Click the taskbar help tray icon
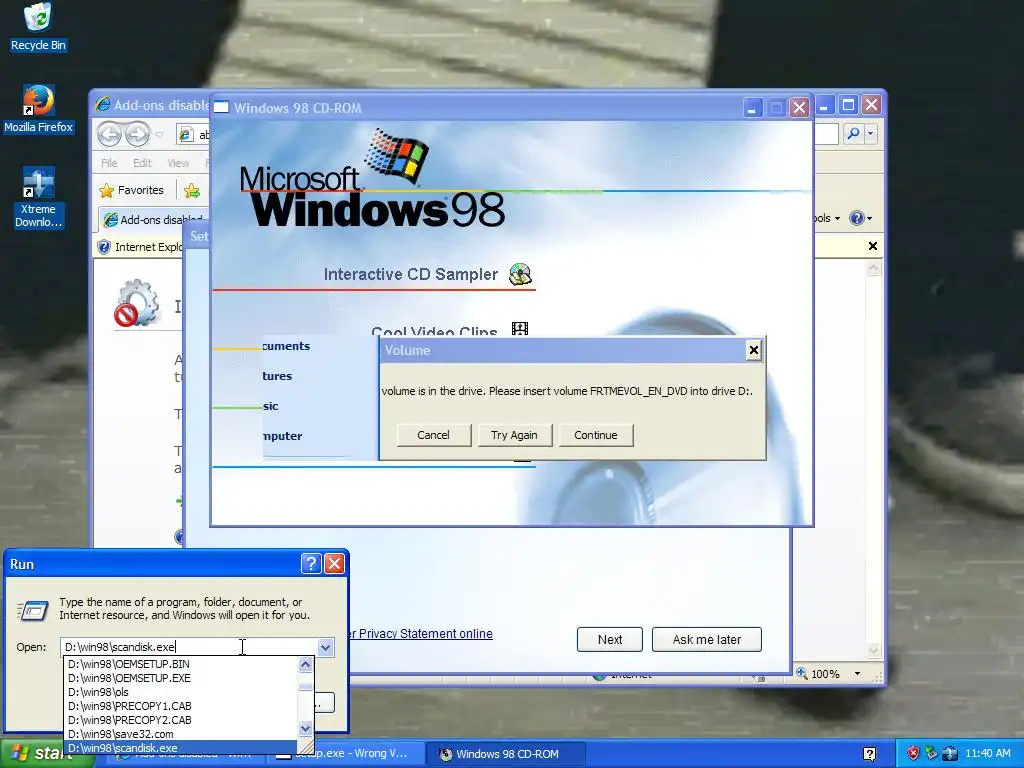 click(x=870, y=754)
